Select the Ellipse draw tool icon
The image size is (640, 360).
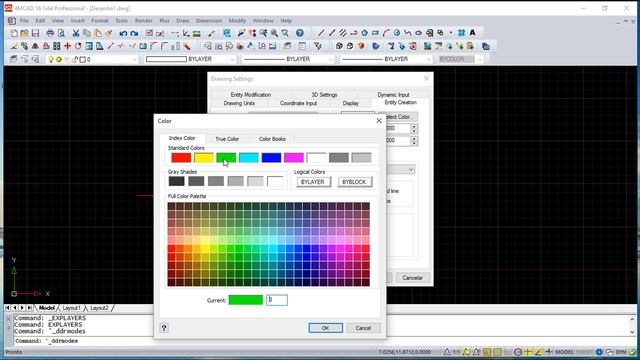[418, 33]
